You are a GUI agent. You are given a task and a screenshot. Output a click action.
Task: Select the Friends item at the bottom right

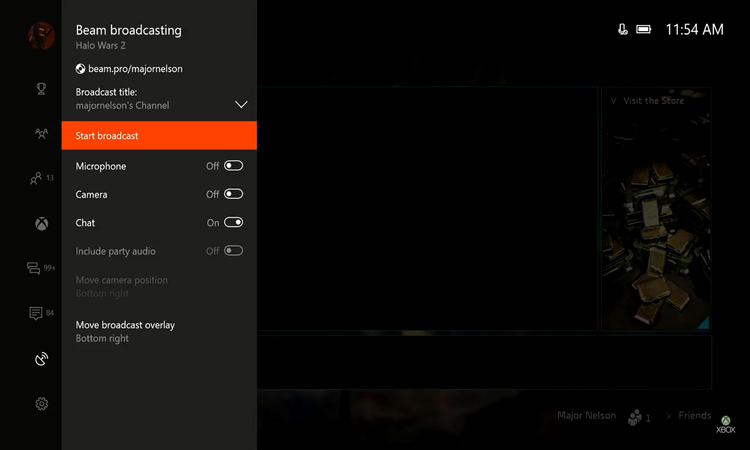coord(694,416)
